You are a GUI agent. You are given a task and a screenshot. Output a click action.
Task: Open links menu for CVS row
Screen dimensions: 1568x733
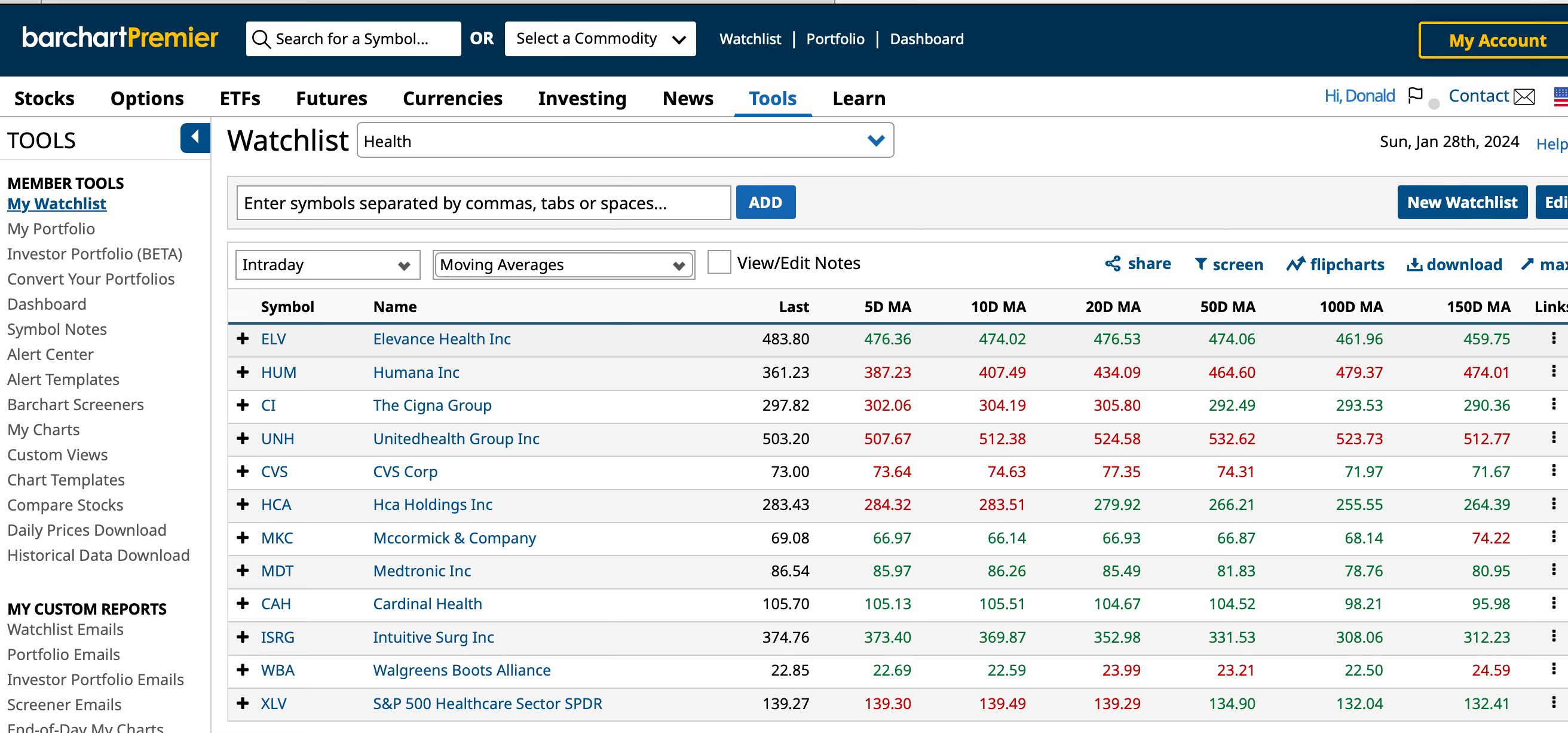tap(1554, 471)
